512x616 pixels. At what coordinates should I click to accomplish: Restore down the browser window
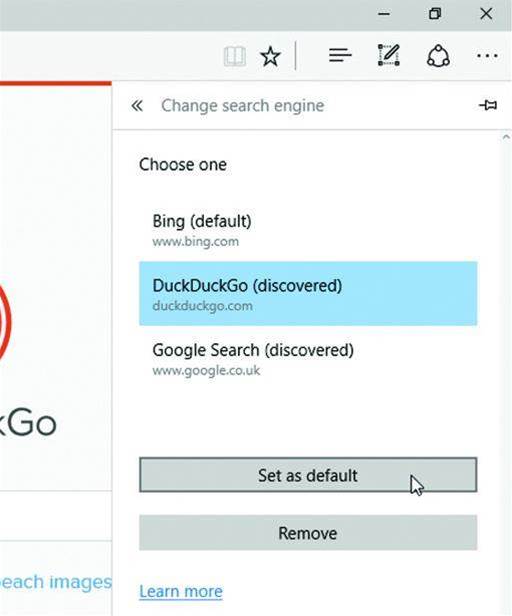click(435, 14)
